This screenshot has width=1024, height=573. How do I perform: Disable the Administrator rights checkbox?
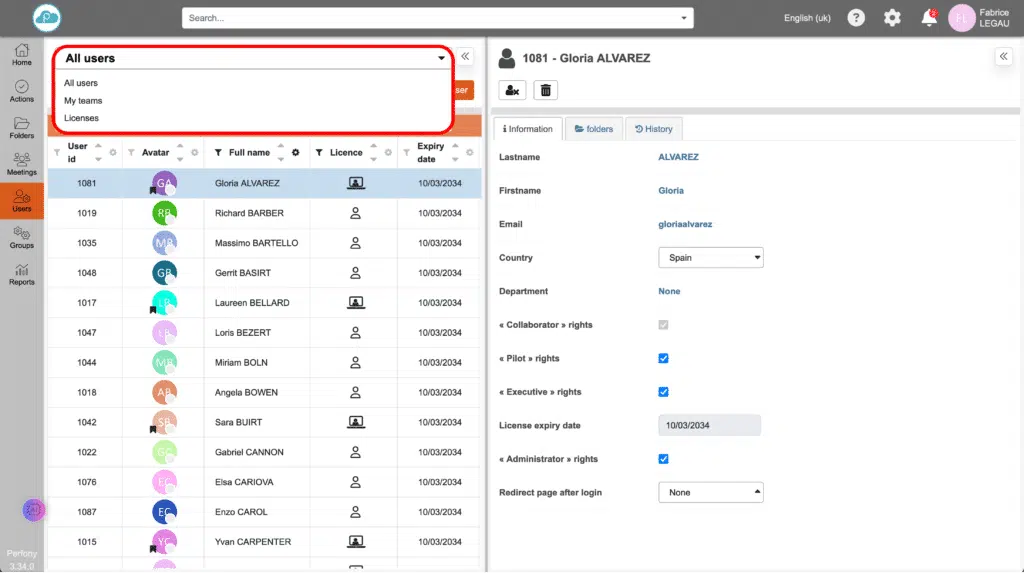pyautogui.click(x=663, y=459)
